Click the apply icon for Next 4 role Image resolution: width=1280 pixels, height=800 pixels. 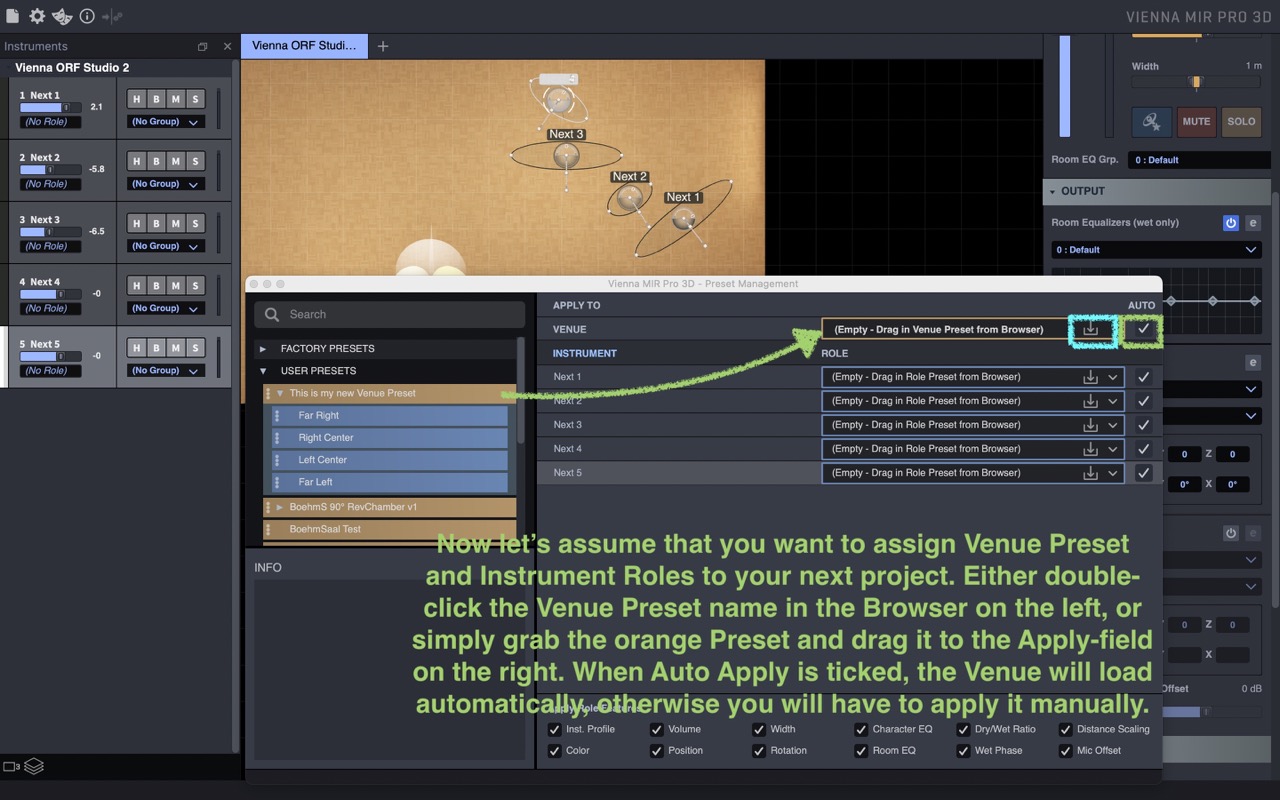[x=1091, y=449]
